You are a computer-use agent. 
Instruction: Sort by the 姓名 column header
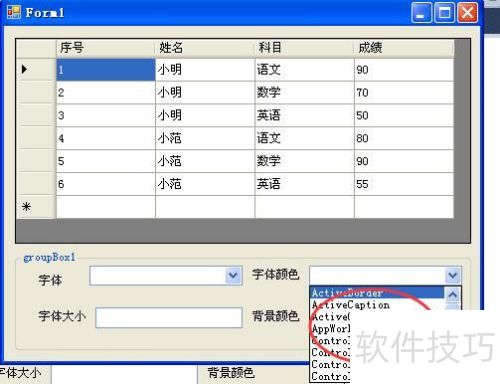pos(205,48)
